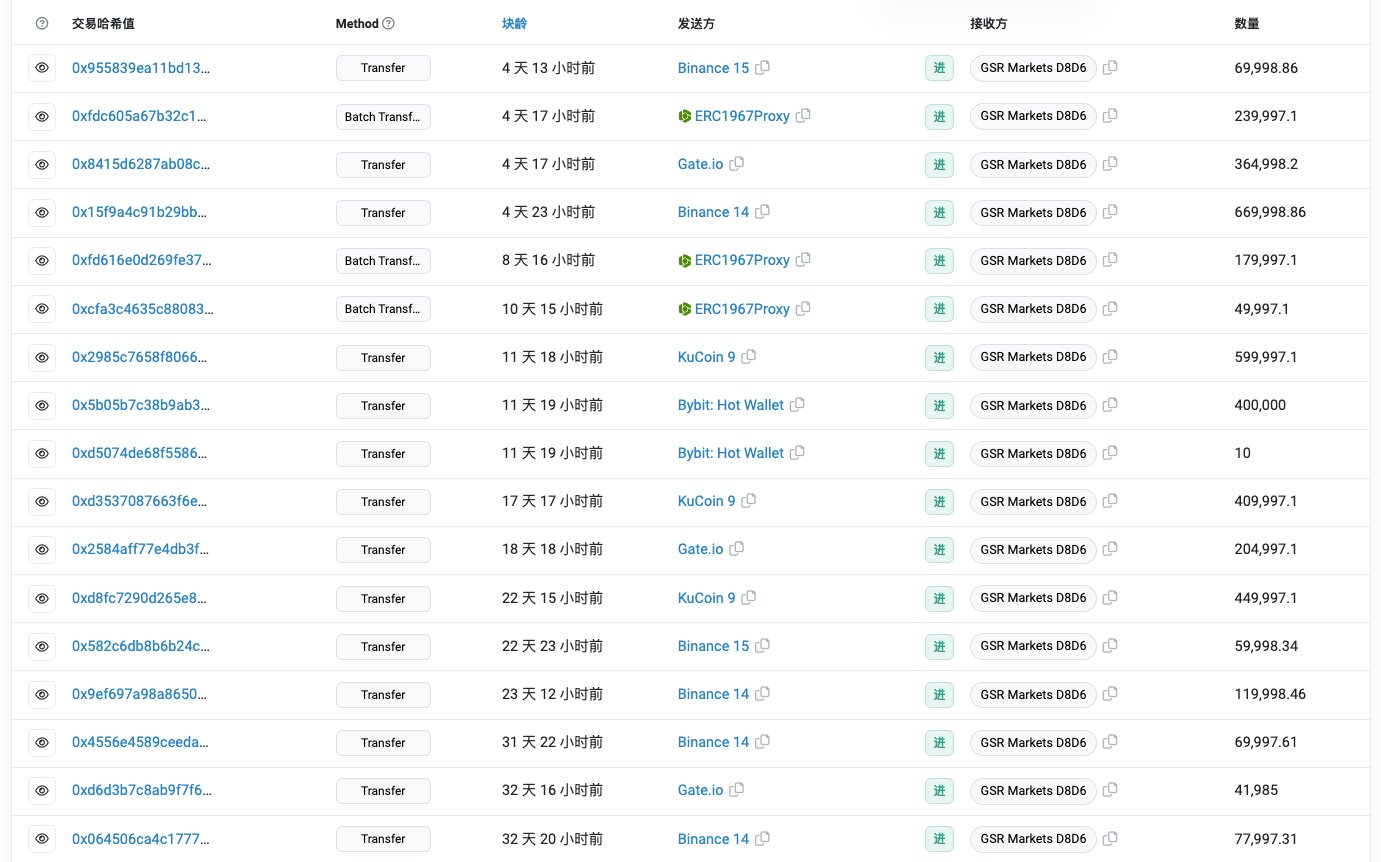Click the amount 669,998.86

pyautogui.click(x=1270, y=212)
